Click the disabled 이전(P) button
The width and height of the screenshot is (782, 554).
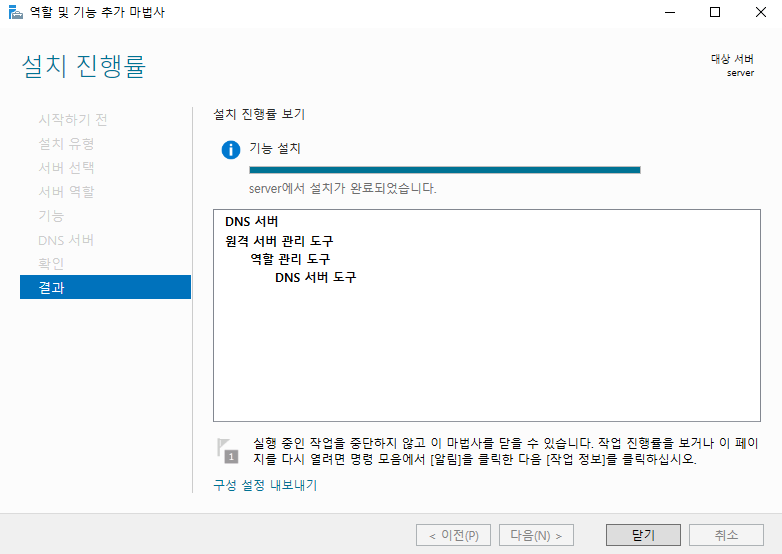click(x=453, y=535)
